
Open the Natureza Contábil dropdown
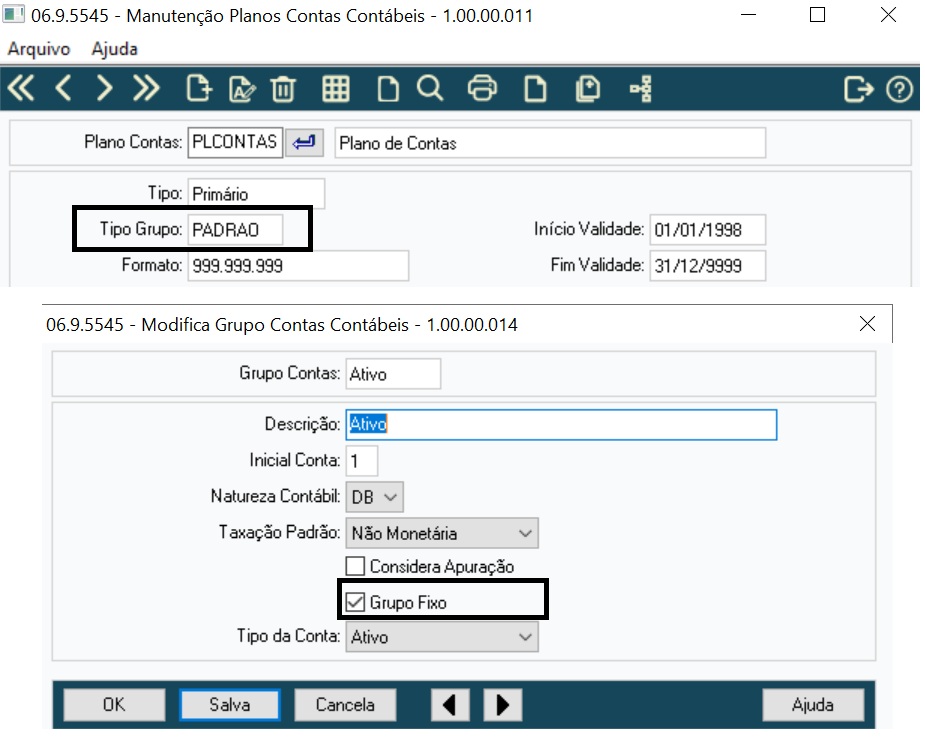[375, 497]
